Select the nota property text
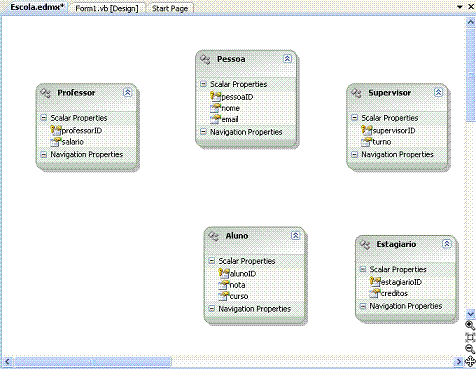 [237, 285]
